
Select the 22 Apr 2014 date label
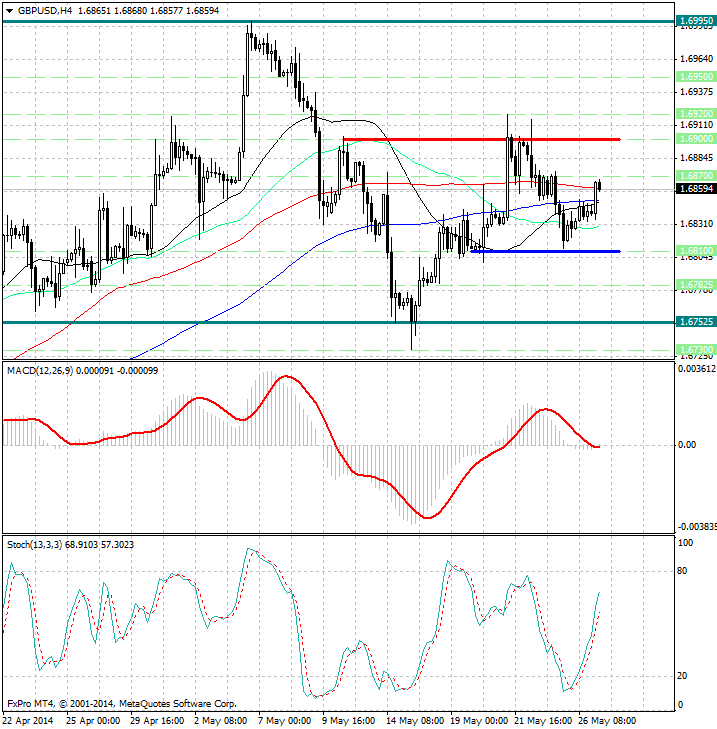click(28, 721)
